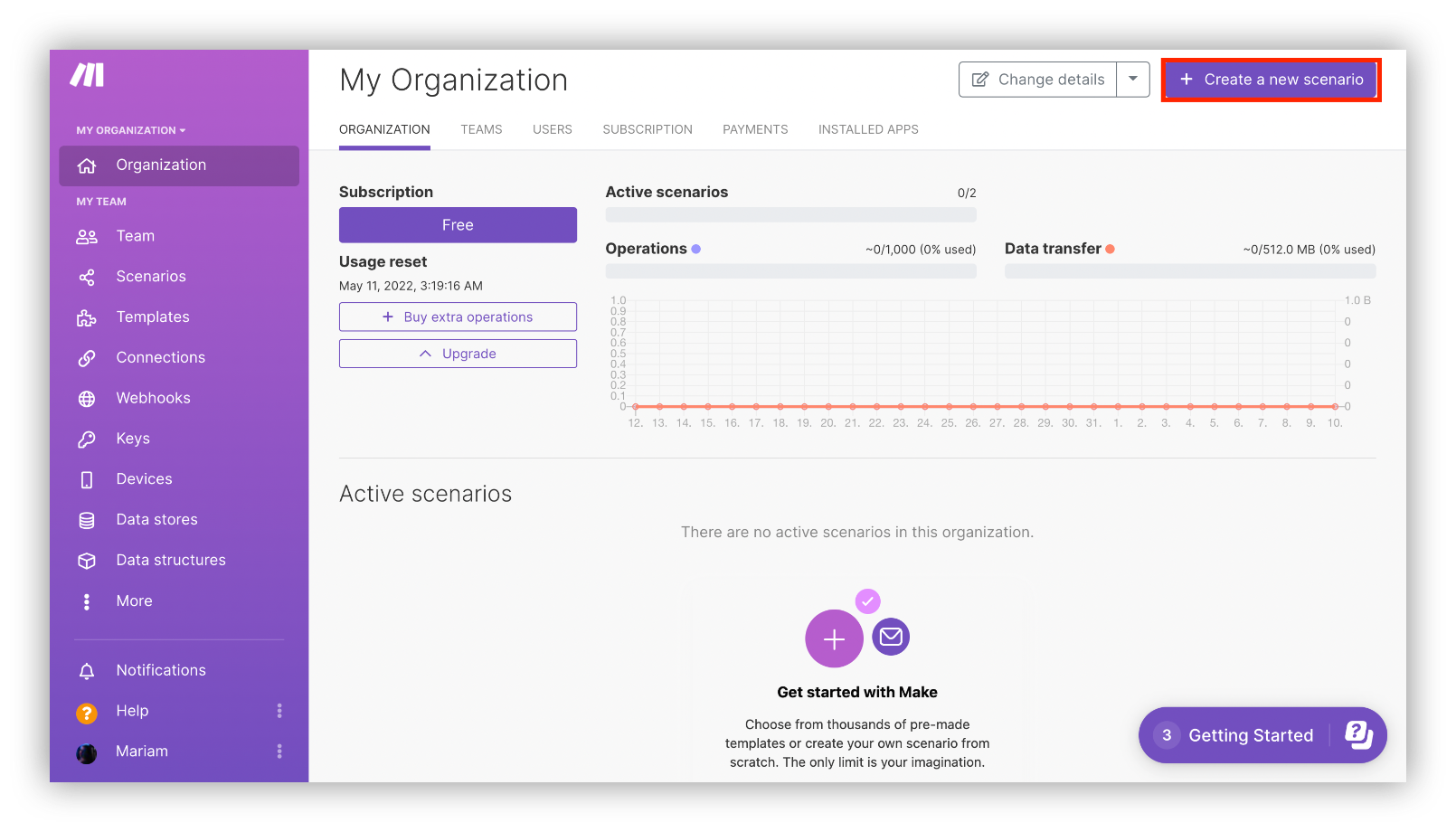Switch to the Users tab

tap(553, 129)
